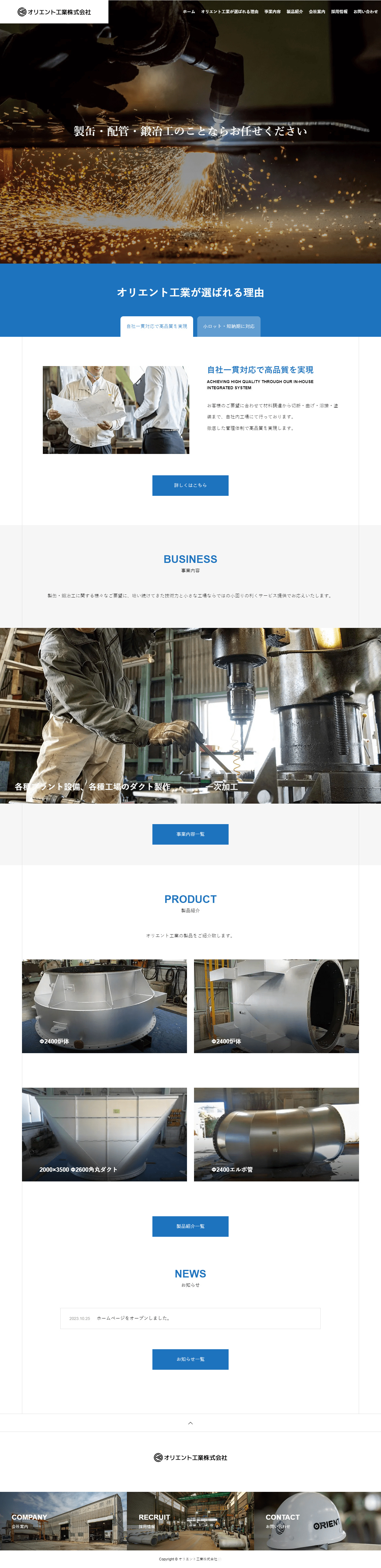Click the scroll-to-top chevron arrow

click(x=190, y=1422)
